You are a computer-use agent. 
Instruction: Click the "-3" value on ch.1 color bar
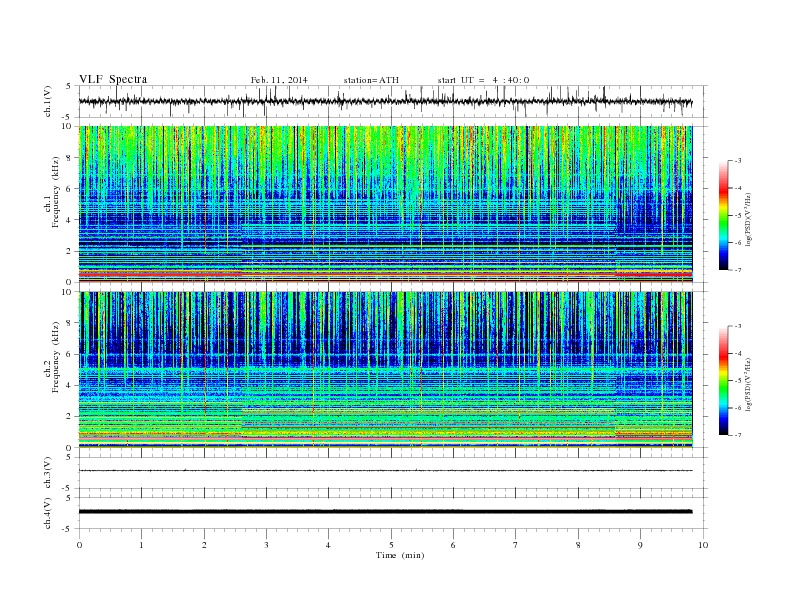pyautogui.click(x=737, y=161)
